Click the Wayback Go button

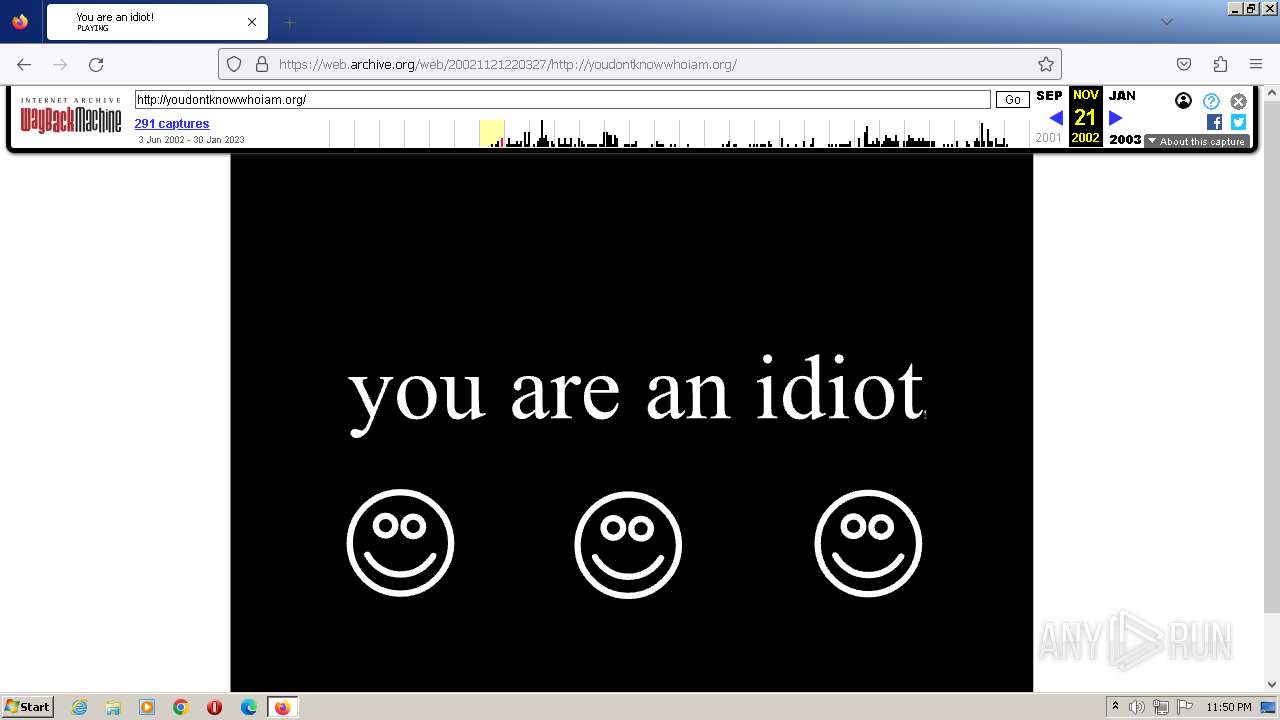[x=1013, y=99]
